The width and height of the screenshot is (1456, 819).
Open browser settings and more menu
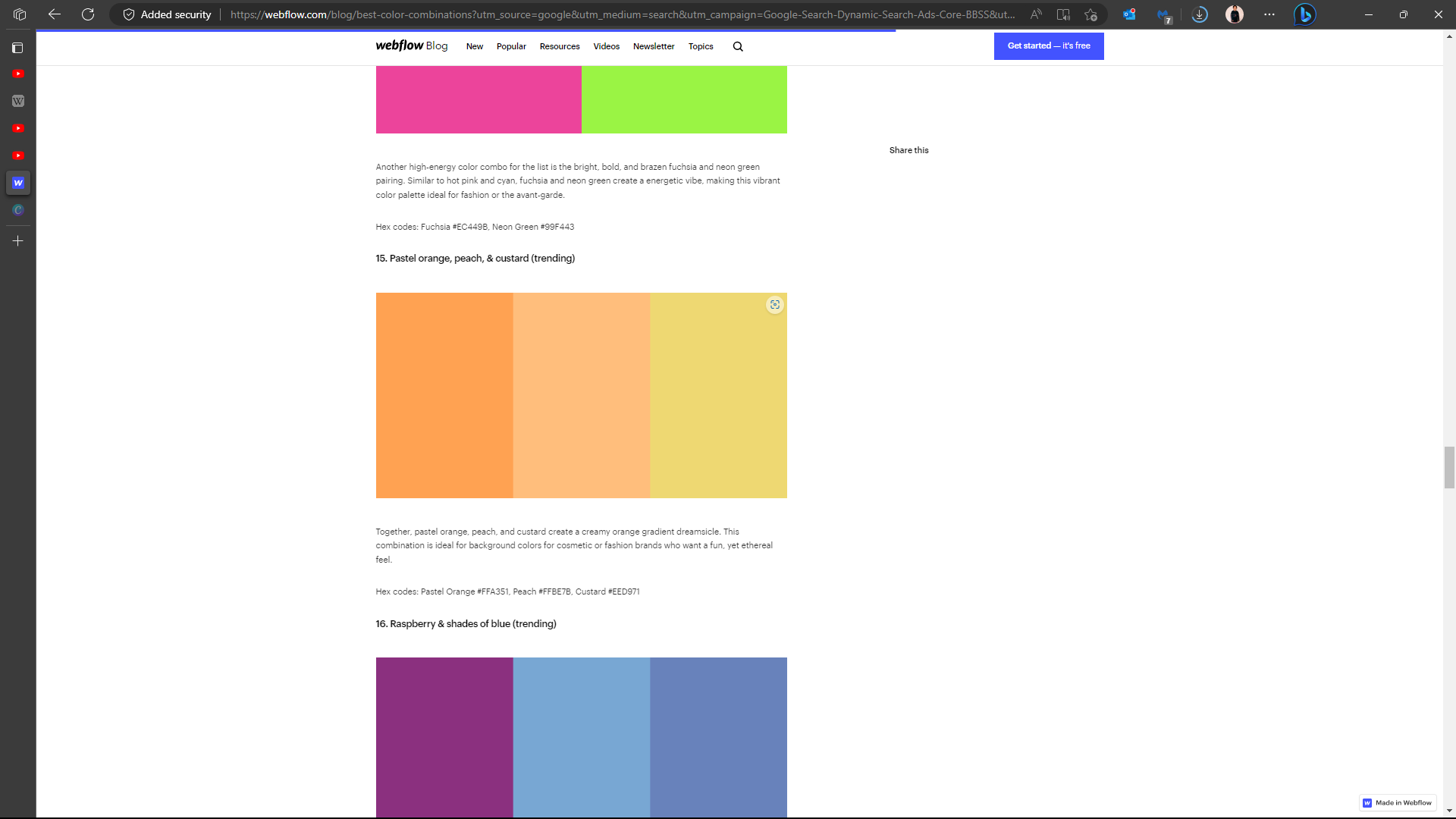pyautogui.click(x=1269, y=14)
